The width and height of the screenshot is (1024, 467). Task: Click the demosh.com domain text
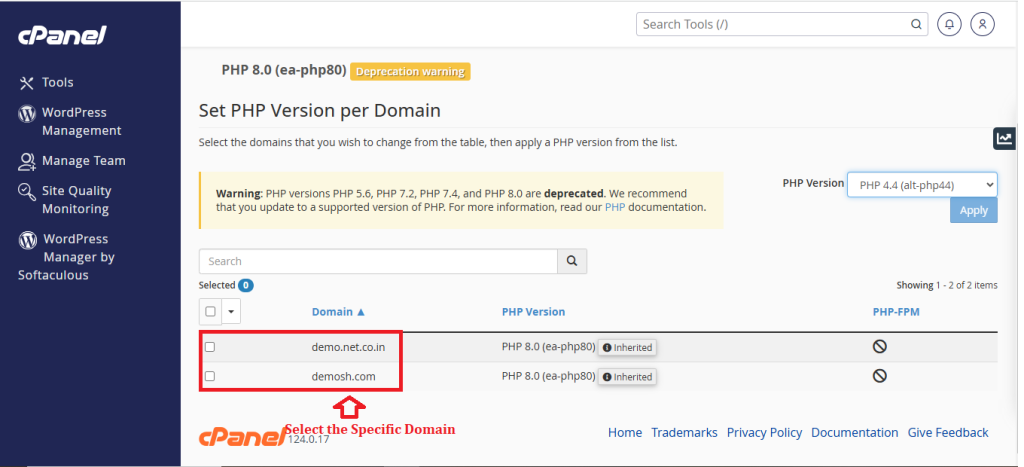click(344, 377)
